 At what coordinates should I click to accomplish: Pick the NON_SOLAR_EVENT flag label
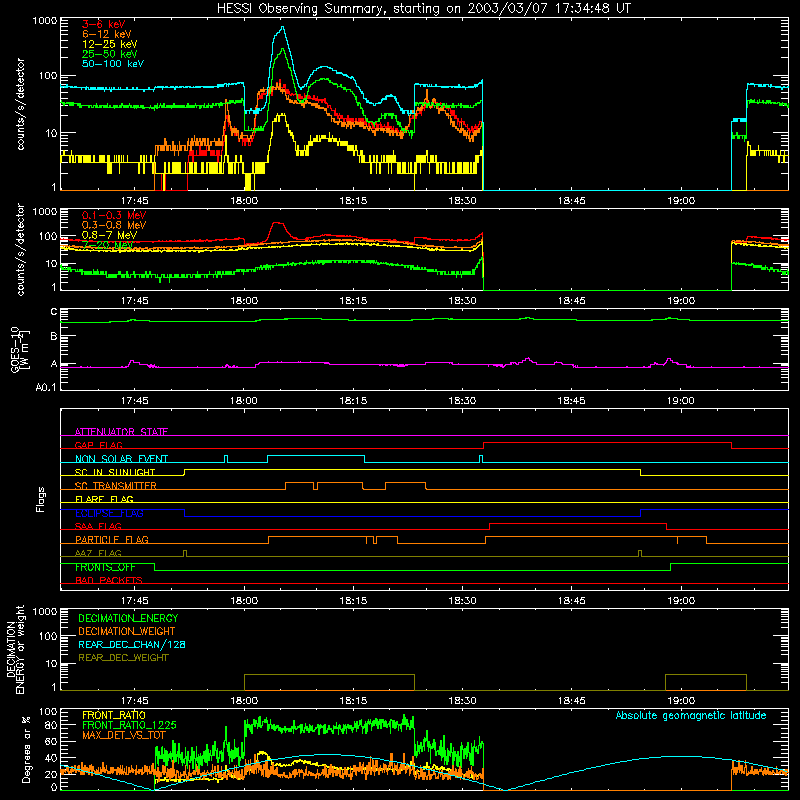[121, 459]
